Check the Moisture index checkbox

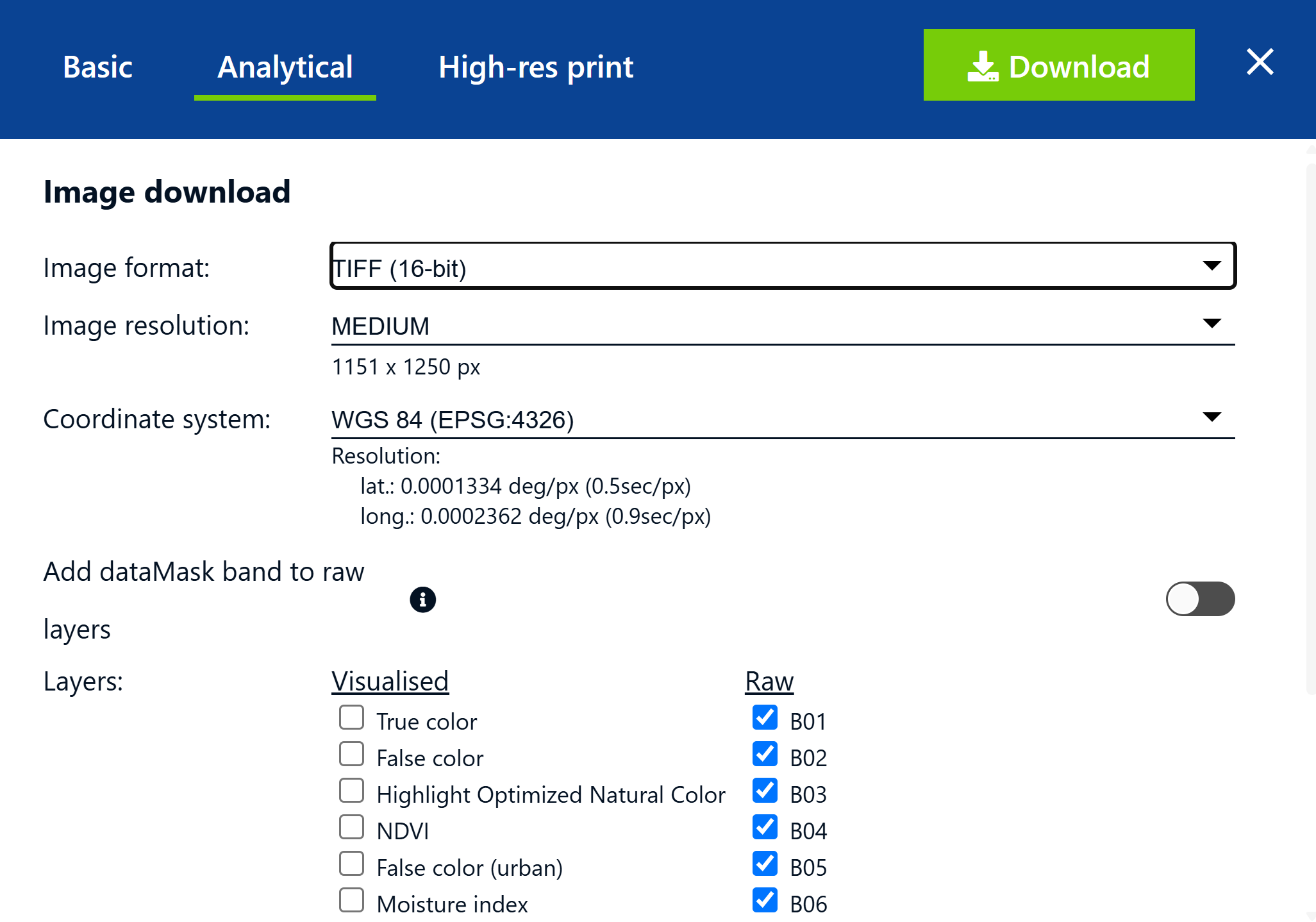351,900
